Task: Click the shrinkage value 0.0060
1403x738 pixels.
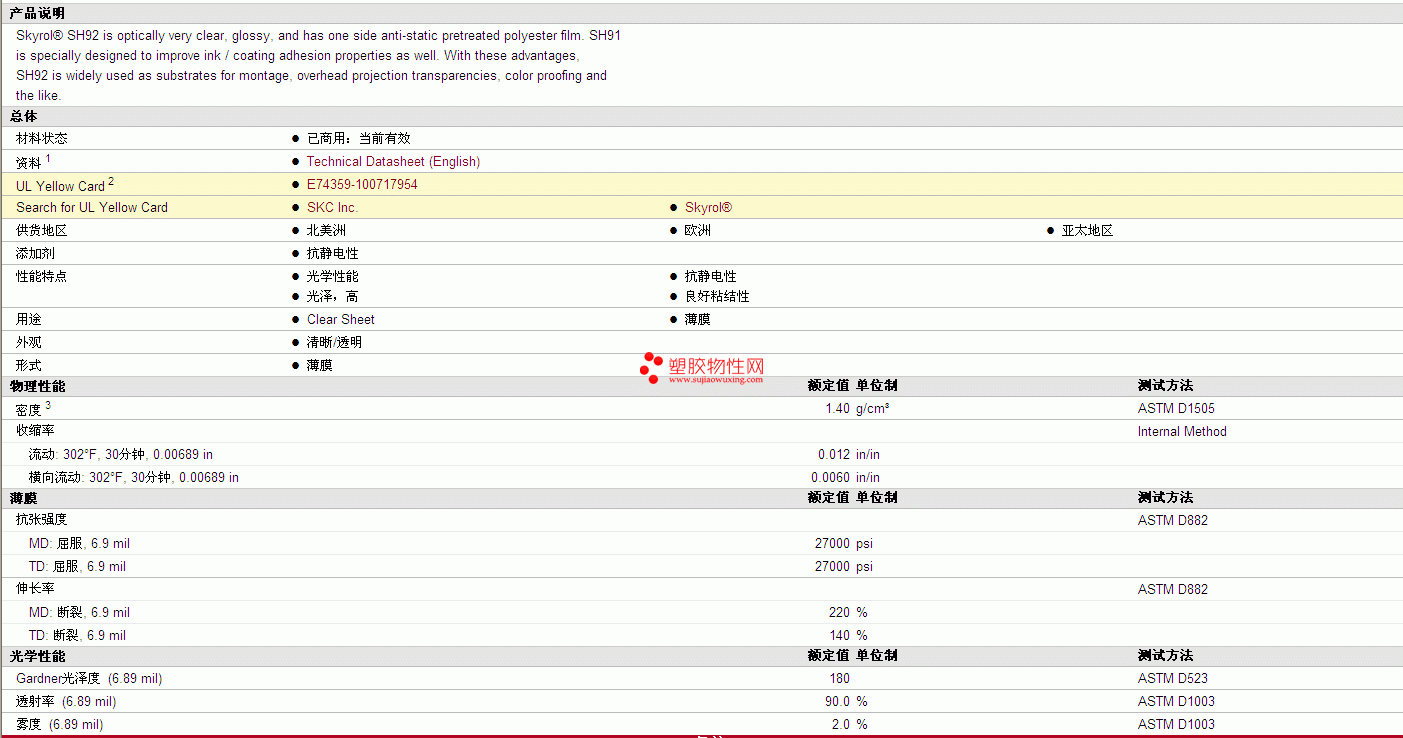Action: [x=830, y=477]
